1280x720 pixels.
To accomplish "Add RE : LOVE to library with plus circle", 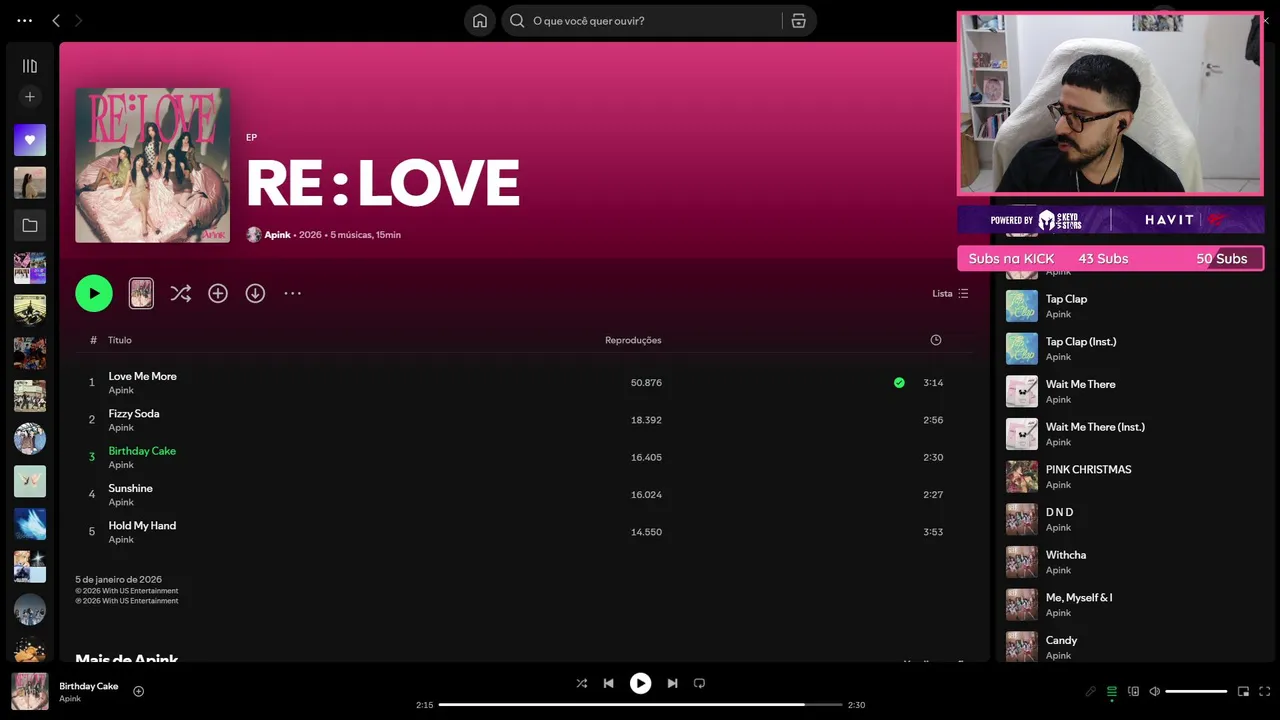I will tap(218, 293).
